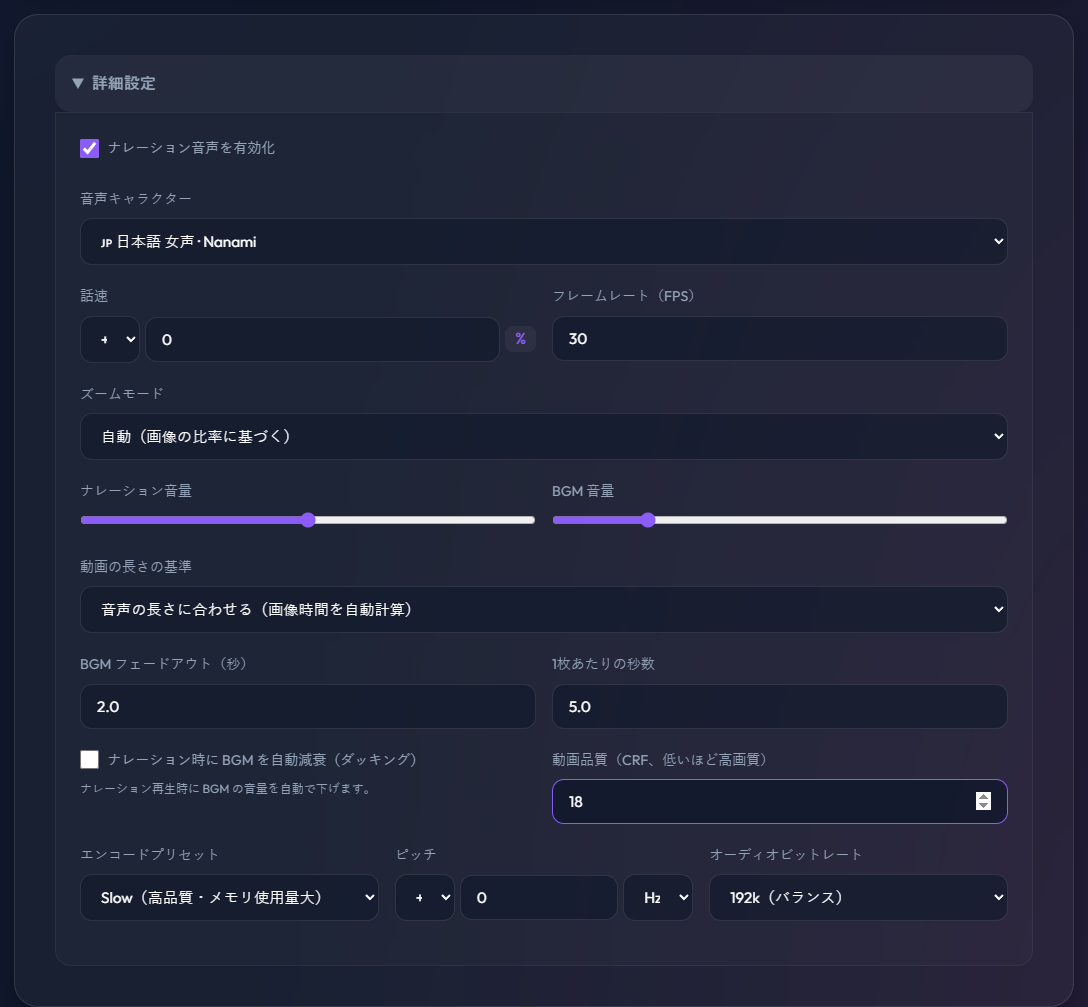This screenshot has width=1088, height=1007.
Task: Click the 1枚あたりの秒数 input field
Action: pyautogui.click(x=779, y=706)
